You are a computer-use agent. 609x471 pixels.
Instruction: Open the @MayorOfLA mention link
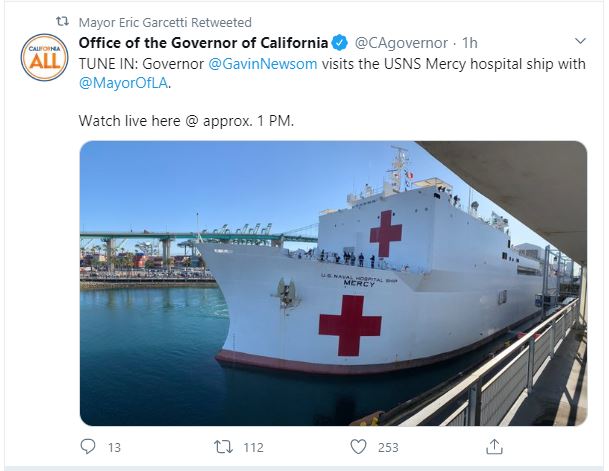124,83
